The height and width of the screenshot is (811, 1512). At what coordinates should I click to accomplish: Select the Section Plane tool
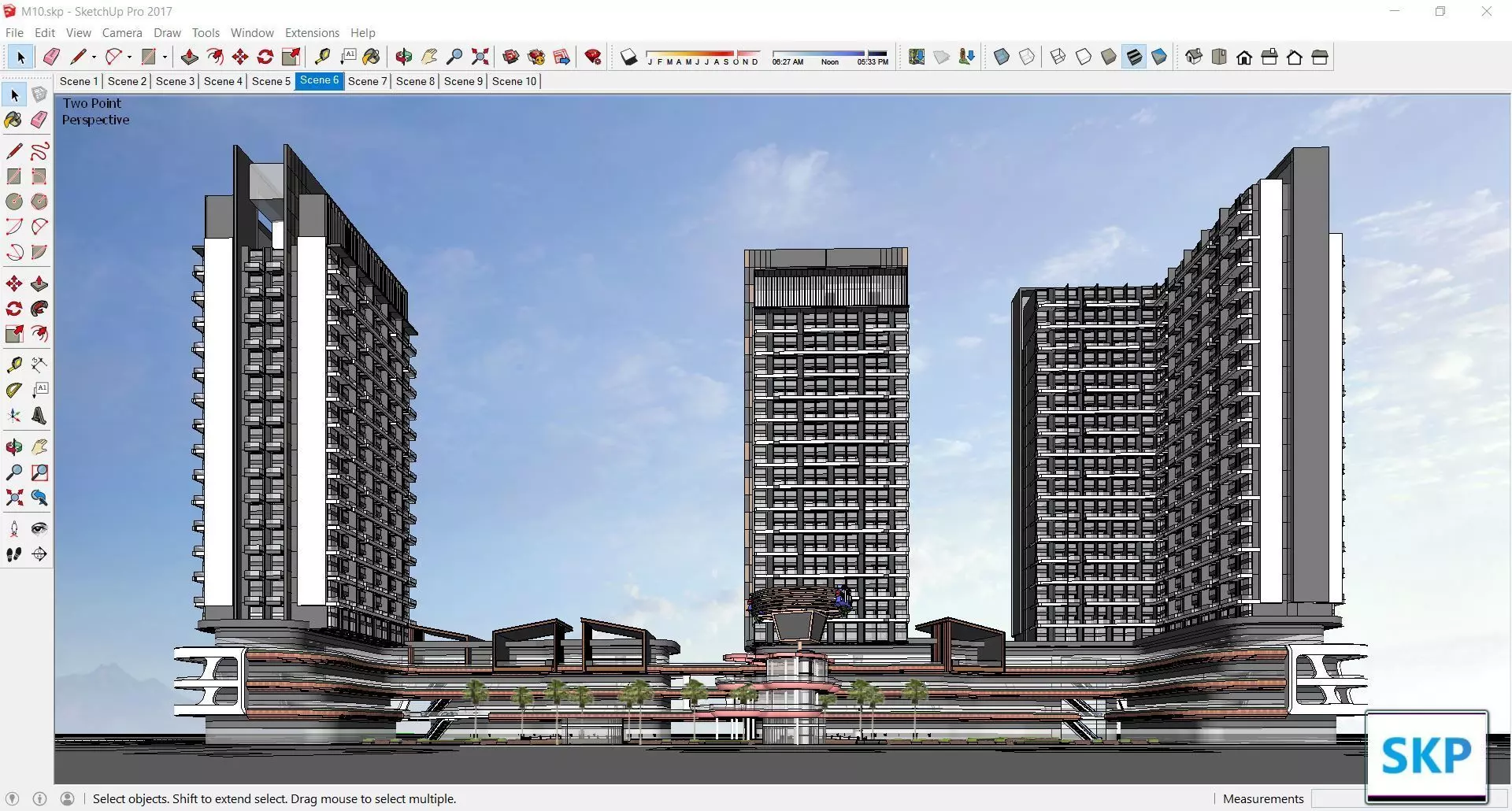click(39, 554)
